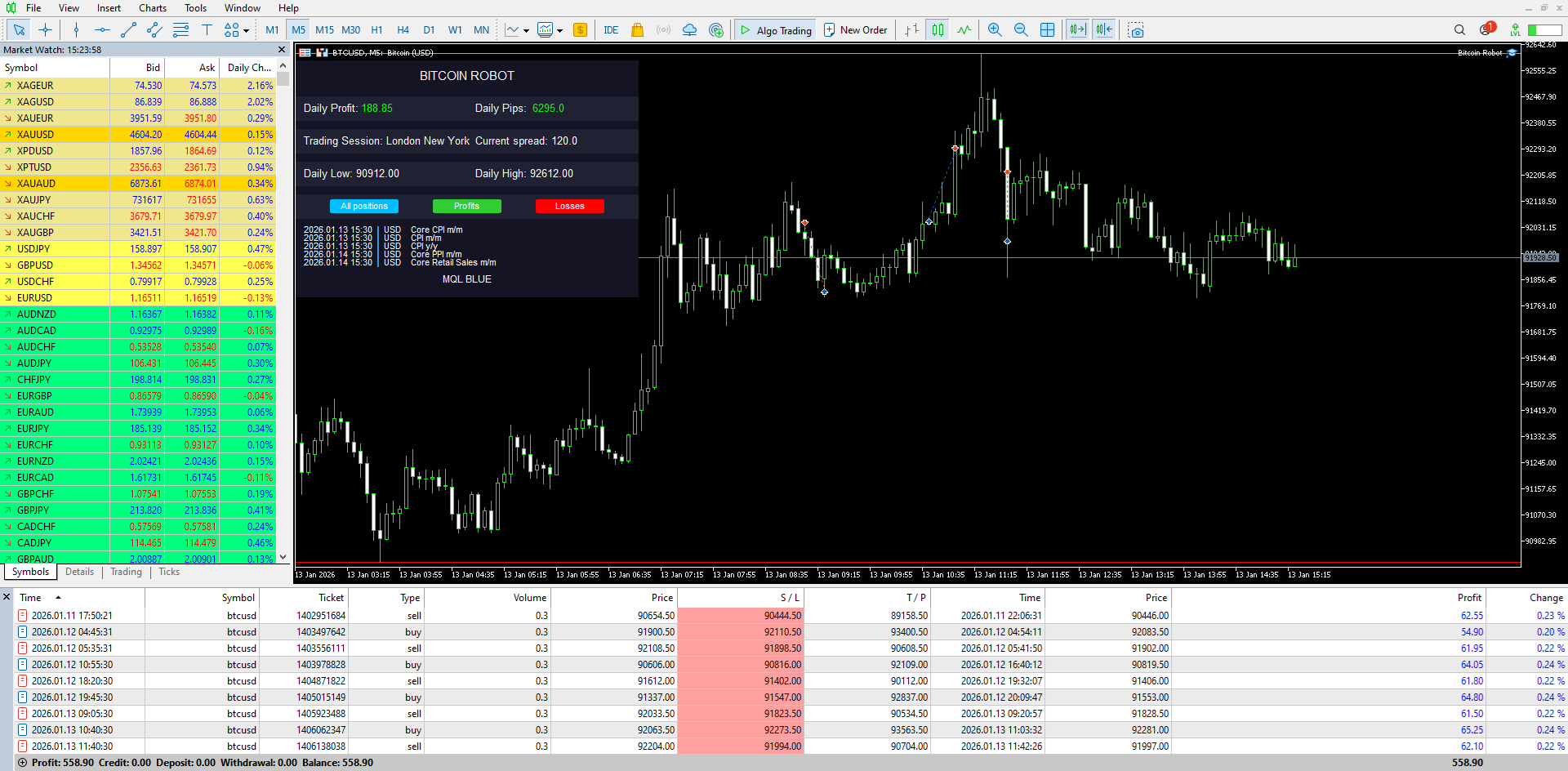Open the search magnifier
The image size is (1568, 771).
(x=1459, y=30)
